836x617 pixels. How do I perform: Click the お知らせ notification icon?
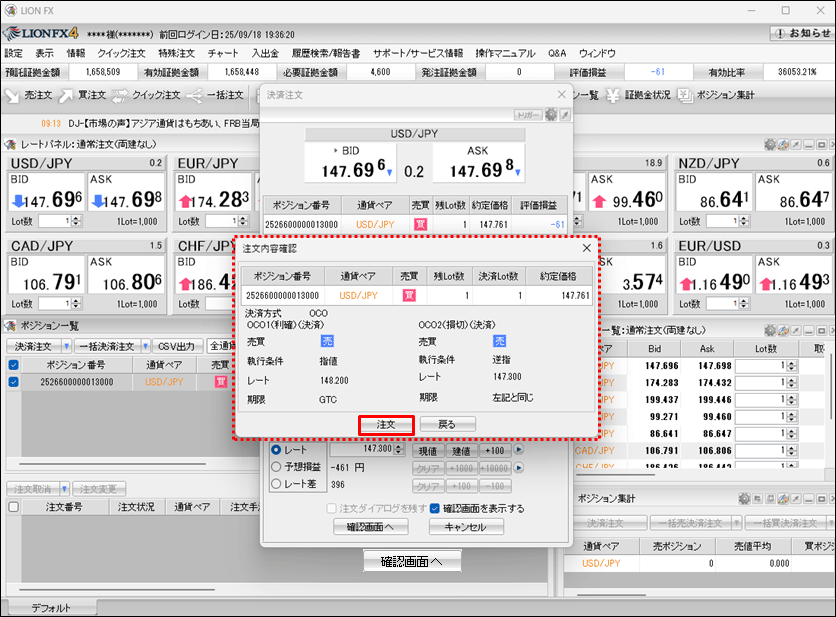779,33
